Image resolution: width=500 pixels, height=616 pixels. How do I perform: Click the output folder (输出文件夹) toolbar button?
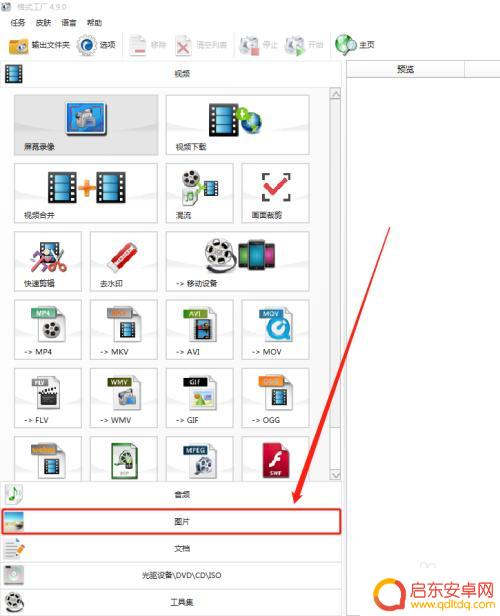click(x=39, y=45)
